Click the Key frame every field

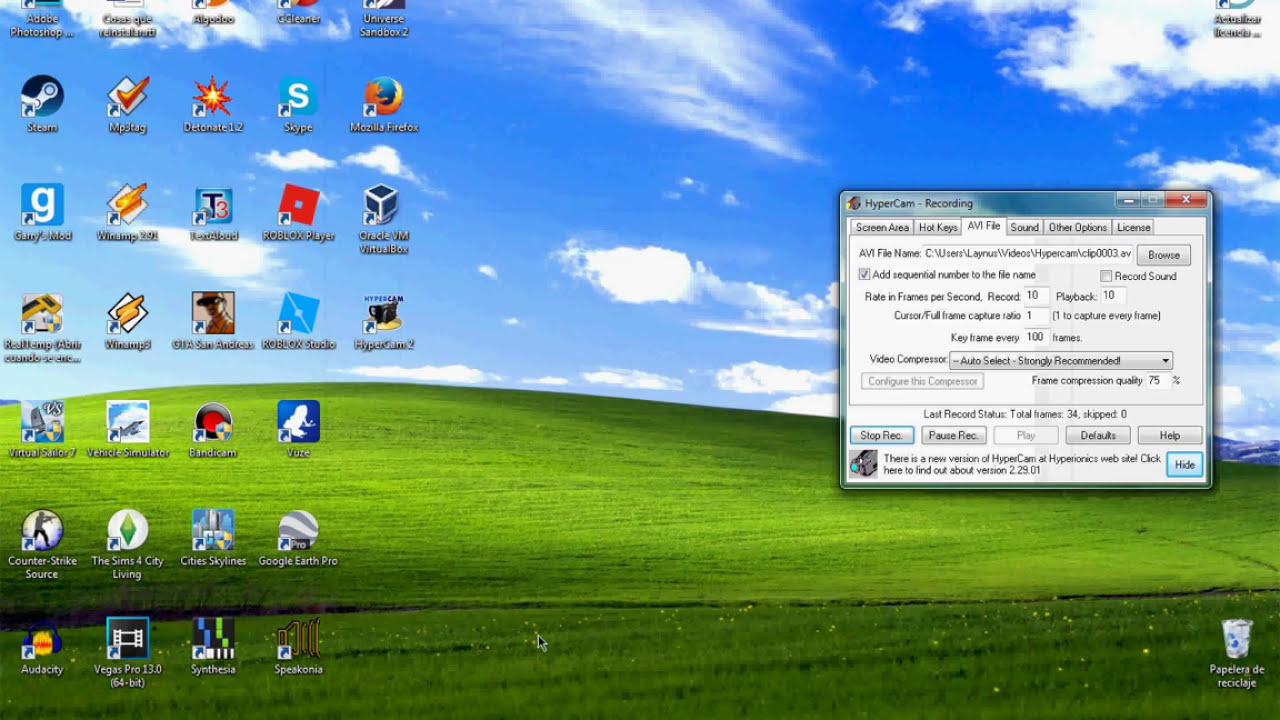pos(1037,338)
